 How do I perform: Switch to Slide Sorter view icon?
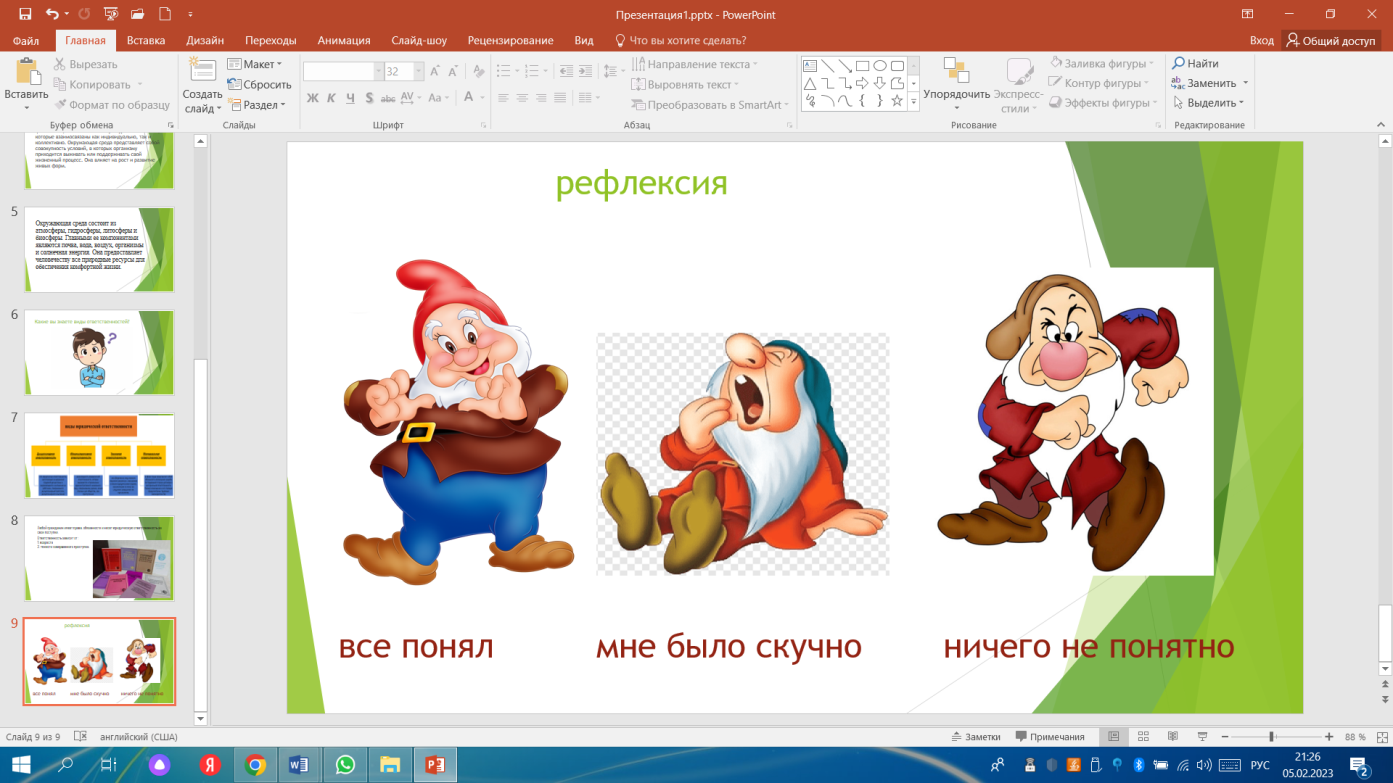pos(1143,737)
